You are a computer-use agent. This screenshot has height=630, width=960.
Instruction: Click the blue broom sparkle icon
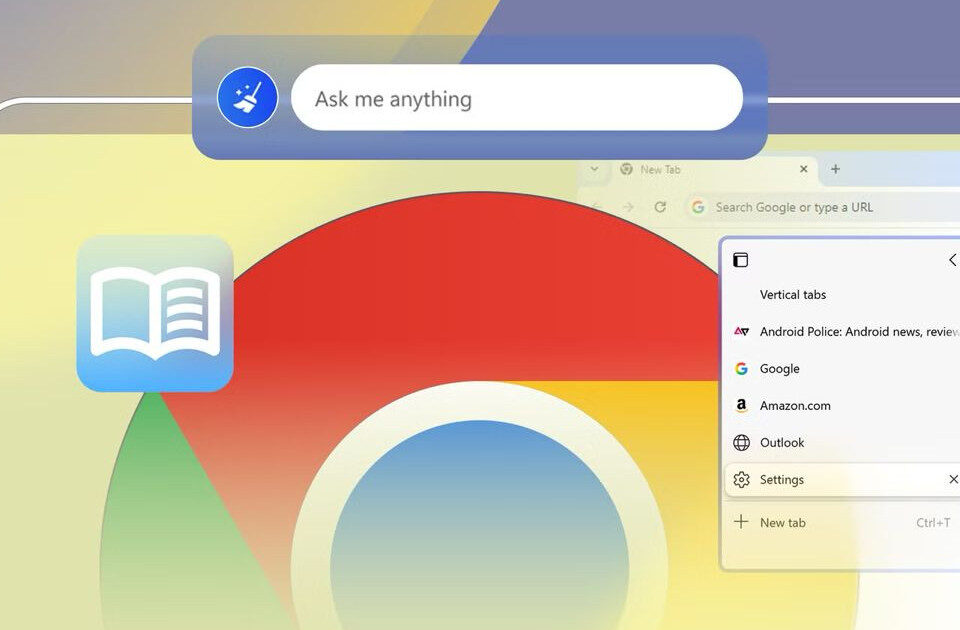pos(247,98)
